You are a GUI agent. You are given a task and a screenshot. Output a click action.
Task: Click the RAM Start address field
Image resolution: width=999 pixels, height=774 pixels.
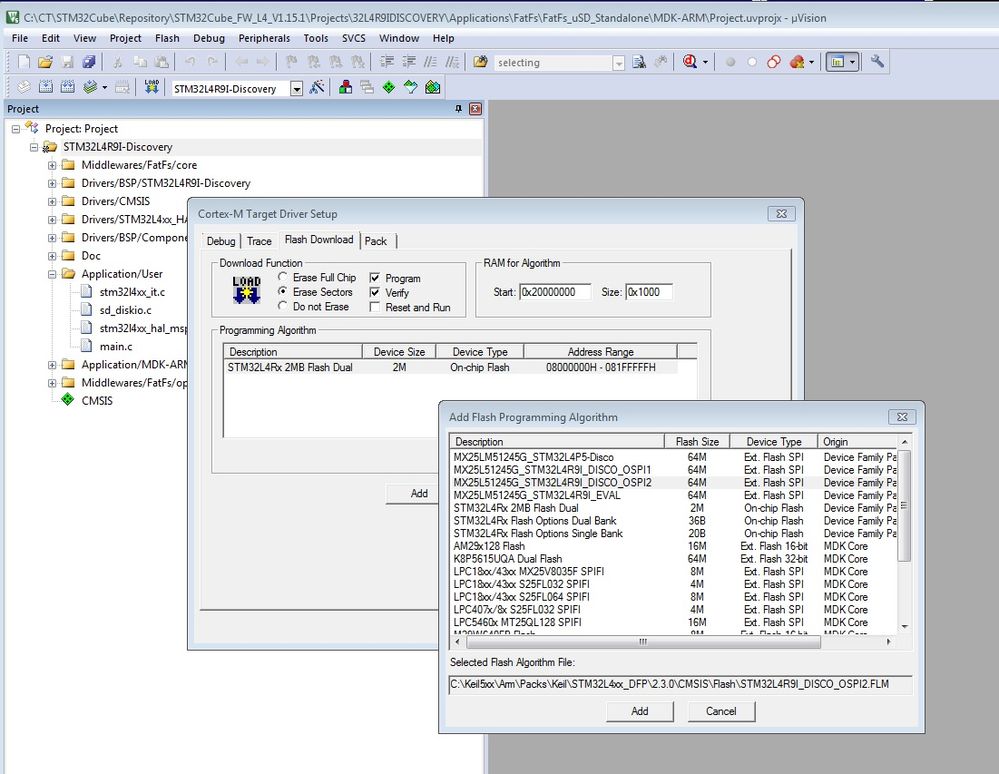[x=555, y=292]
